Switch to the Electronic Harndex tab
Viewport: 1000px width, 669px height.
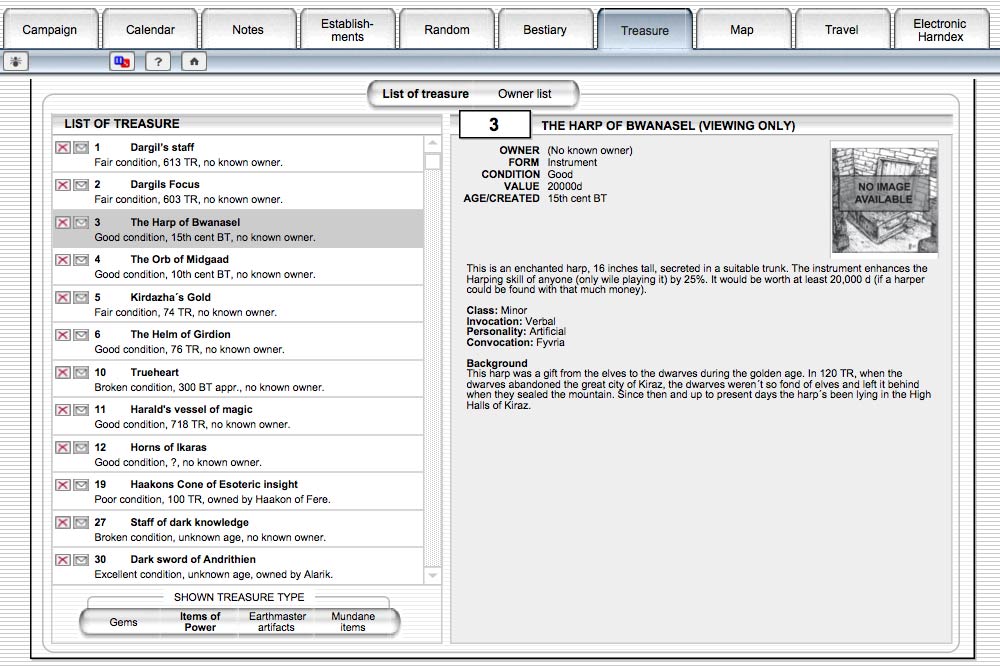pos(939,30)
